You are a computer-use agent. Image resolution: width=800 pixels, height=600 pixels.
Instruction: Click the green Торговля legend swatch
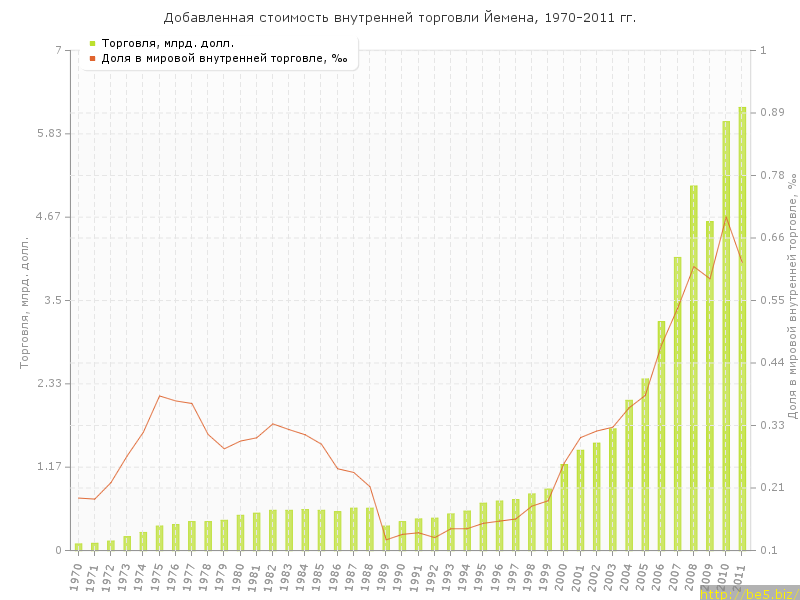(92, 43)
